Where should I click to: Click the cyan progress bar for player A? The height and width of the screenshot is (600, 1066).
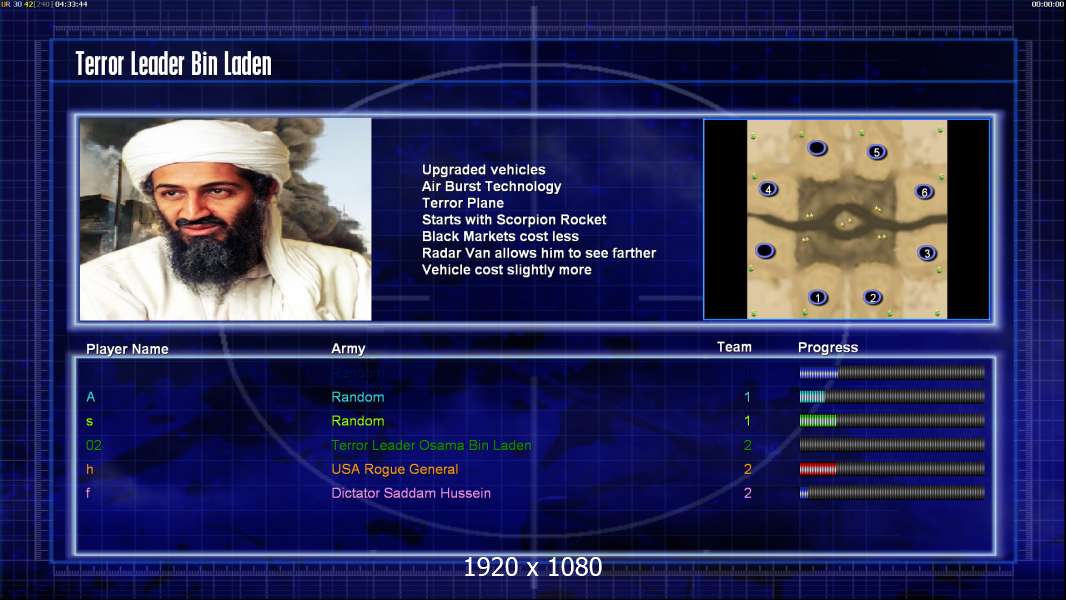pos(892,396)
